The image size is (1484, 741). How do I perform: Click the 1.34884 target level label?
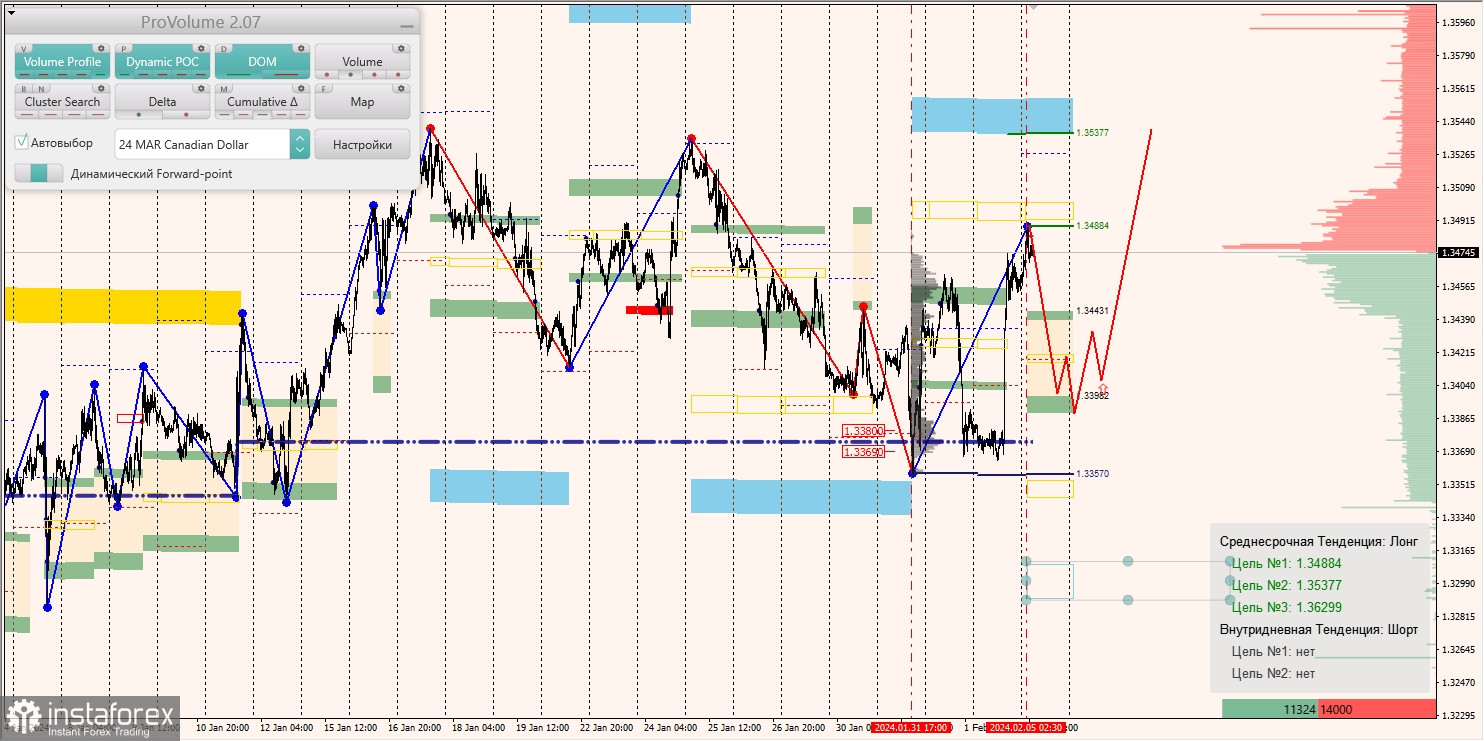1092,226
